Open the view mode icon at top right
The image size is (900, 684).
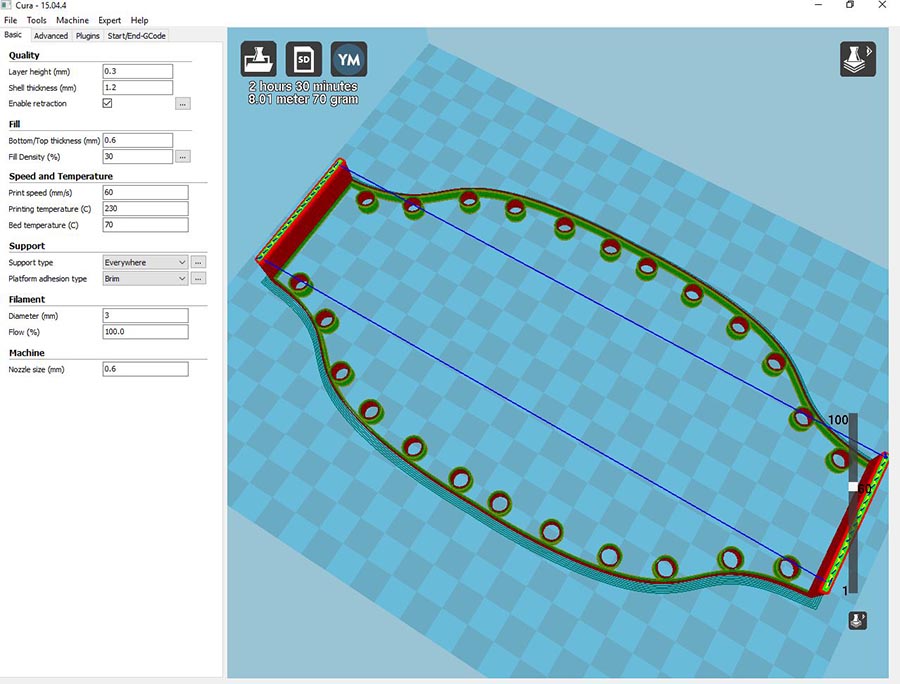(x=858, y=59)
